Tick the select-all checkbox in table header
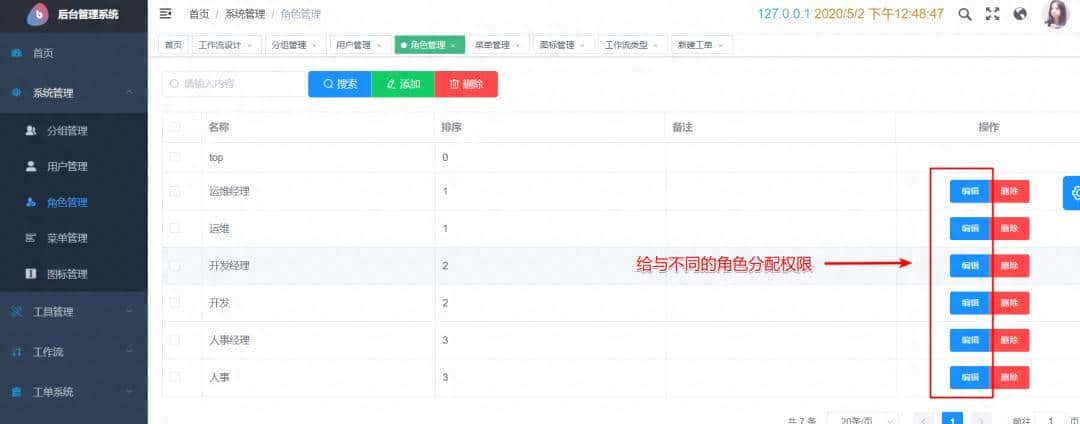1080x424 pixels. point(174,127)
